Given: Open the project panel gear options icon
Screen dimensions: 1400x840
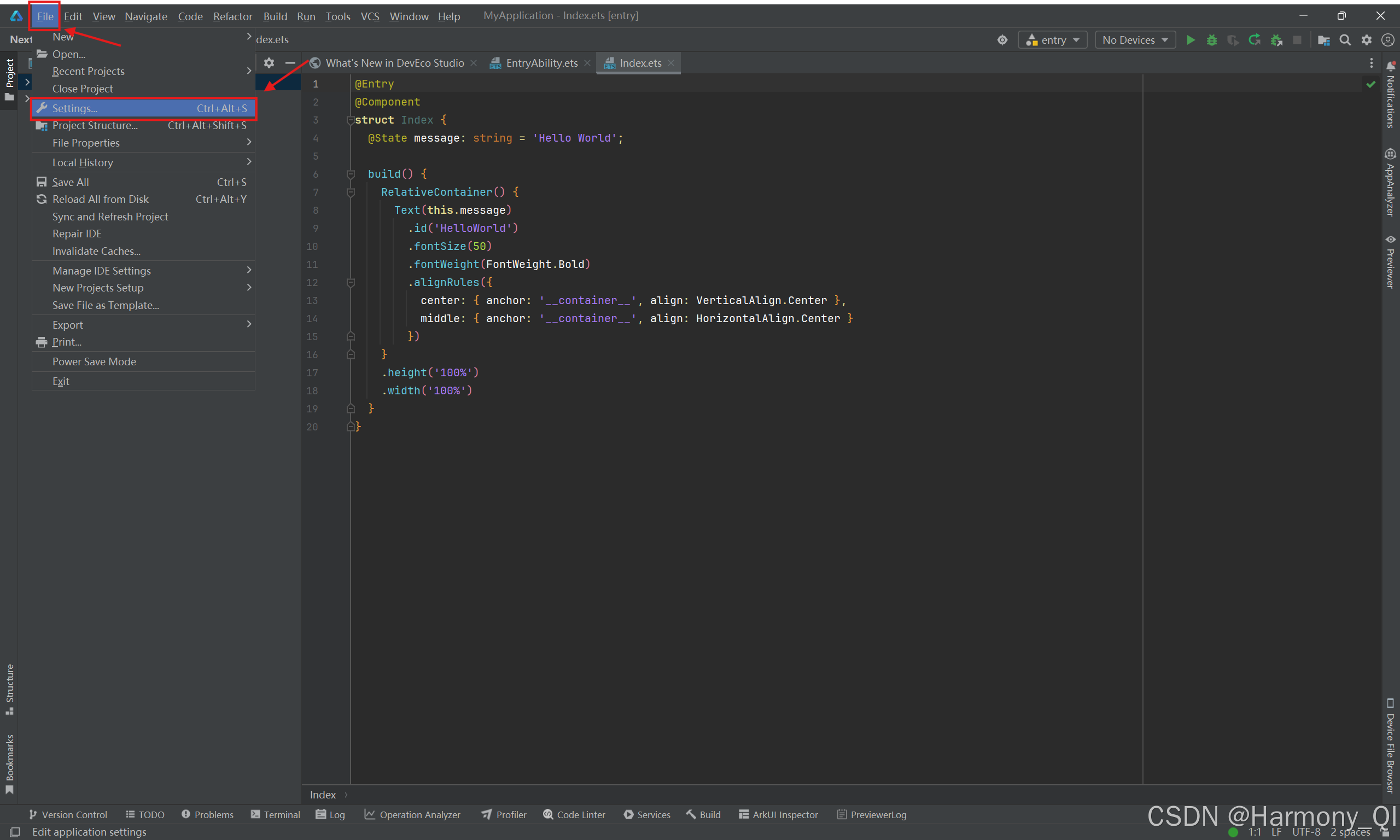Looking at the screenshot, I should (x=269, y=63).
